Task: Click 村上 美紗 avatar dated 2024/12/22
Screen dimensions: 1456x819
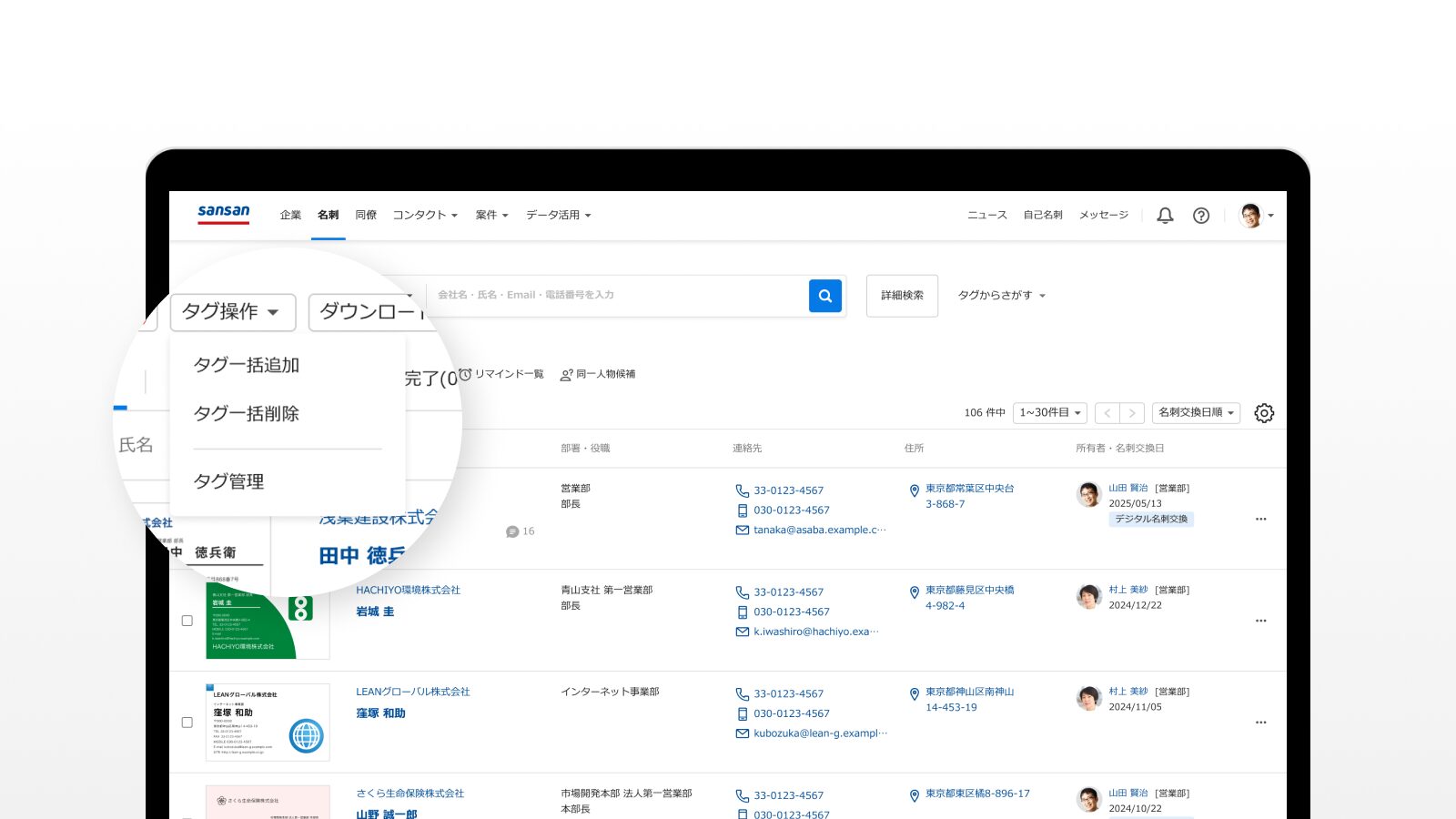Action: point(1089,596)
